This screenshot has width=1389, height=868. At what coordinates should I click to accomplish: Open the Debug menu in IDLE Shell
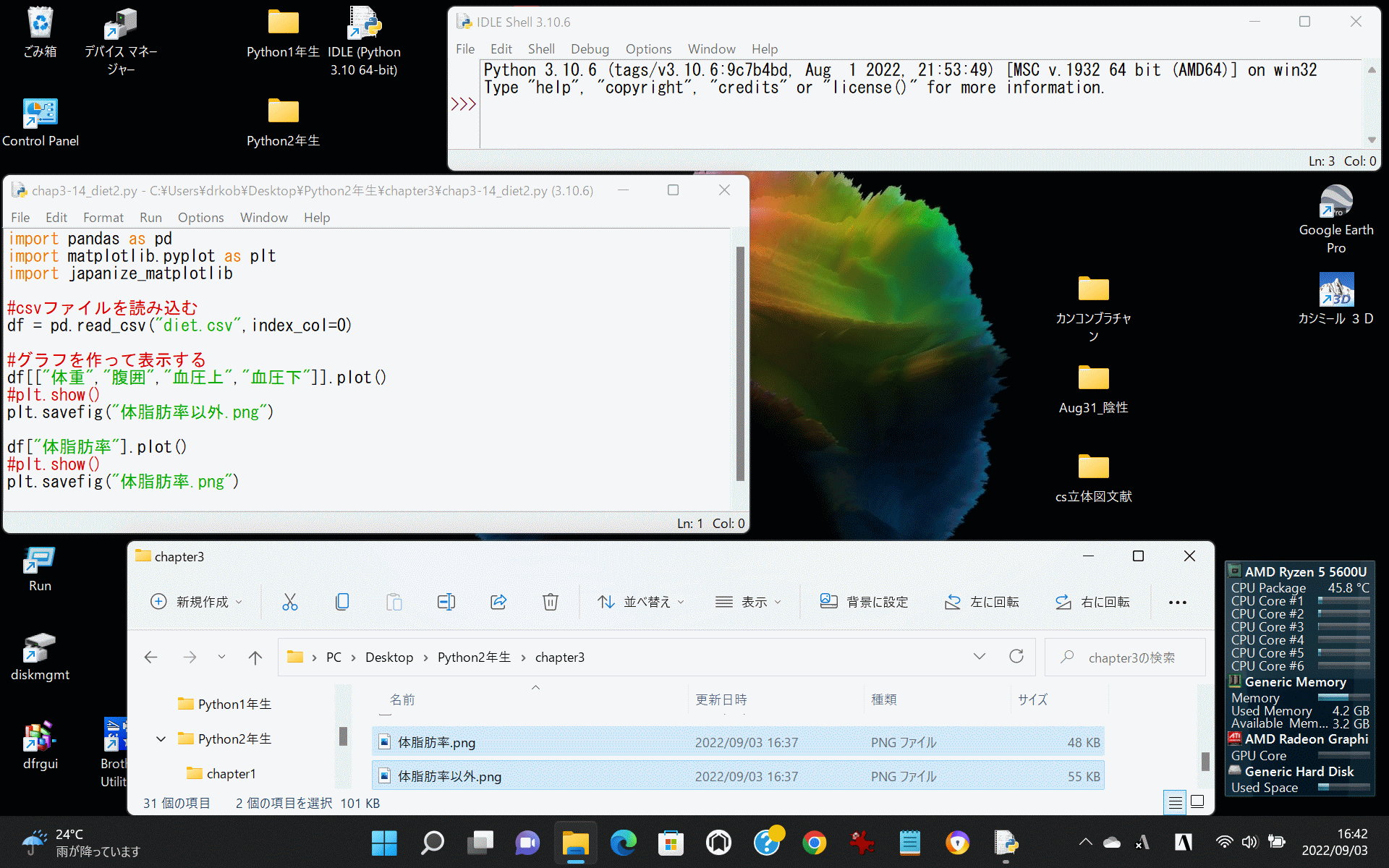click(x=590, y=49)
